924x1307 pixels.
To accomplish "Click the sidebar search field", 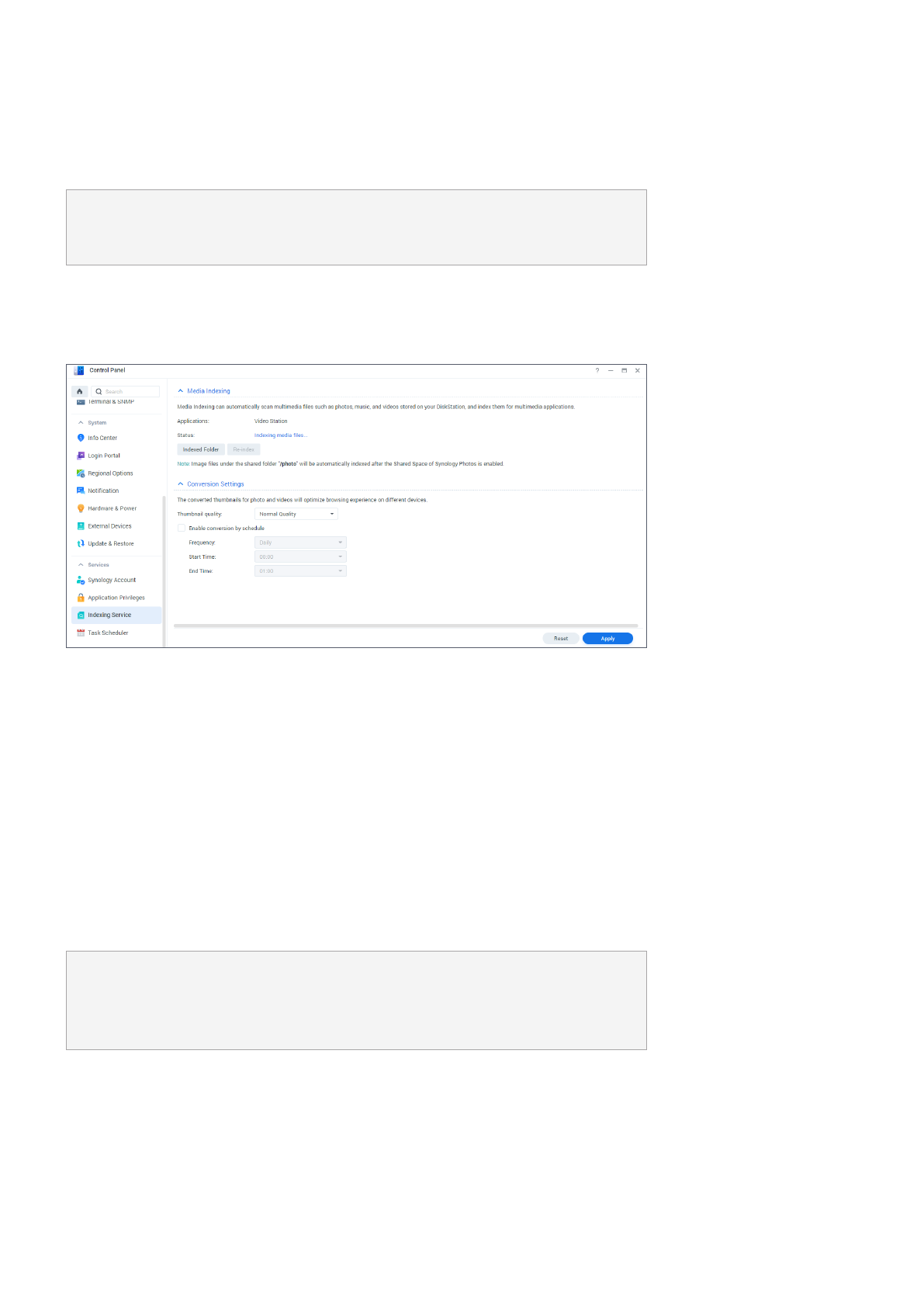I will (x=130, y=392).
